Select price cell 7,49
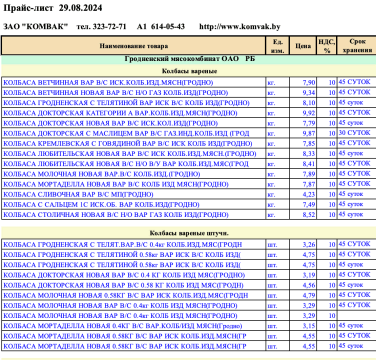 [303, 205]
